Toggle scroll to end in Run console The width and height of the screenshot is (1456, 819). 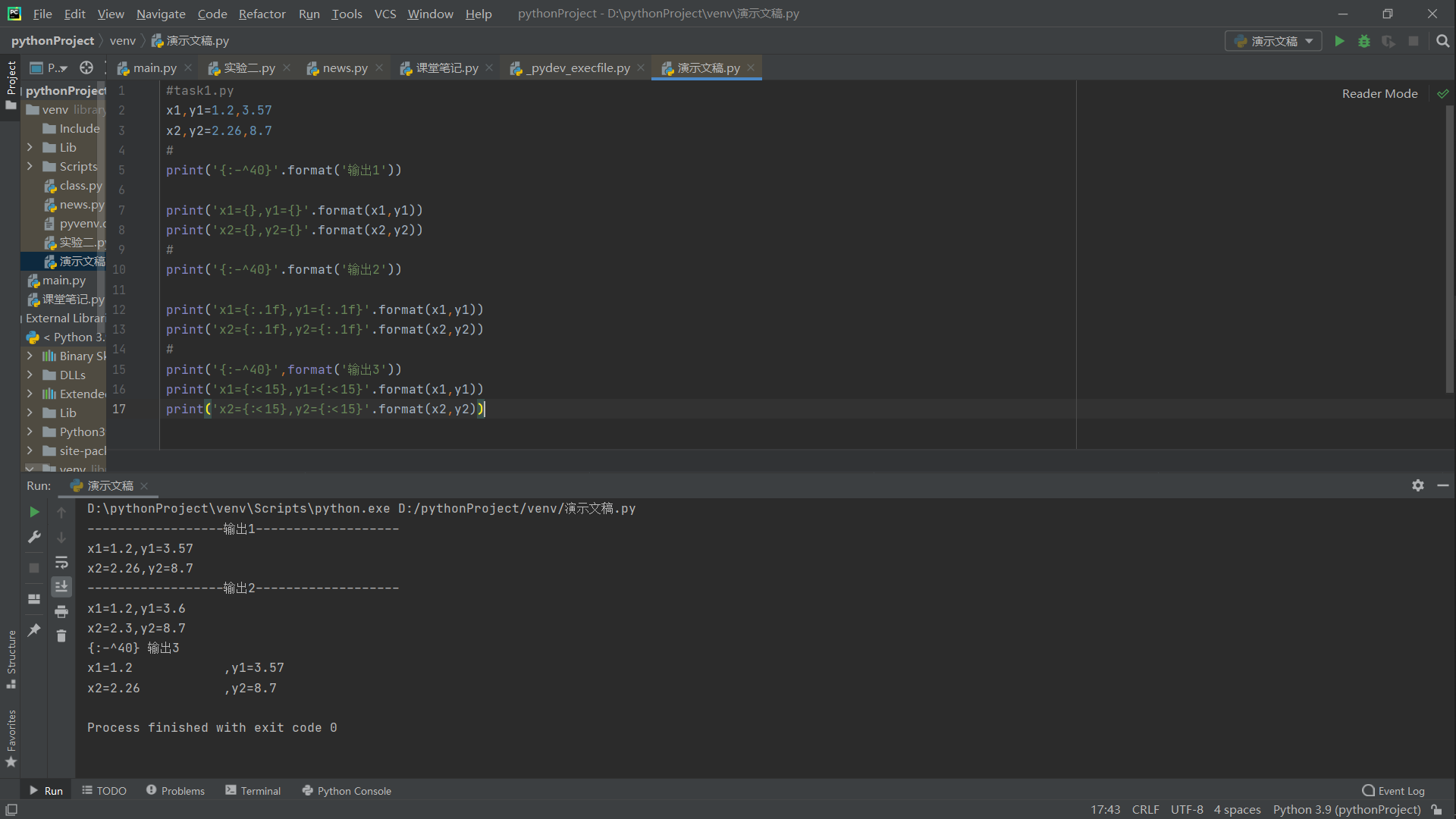(x=61, y=586)
